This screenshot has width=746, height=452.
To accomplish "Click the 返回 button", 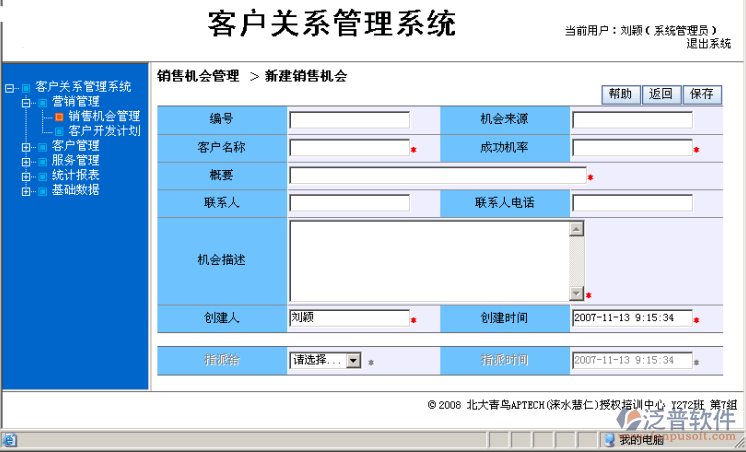I will point(661,94).
